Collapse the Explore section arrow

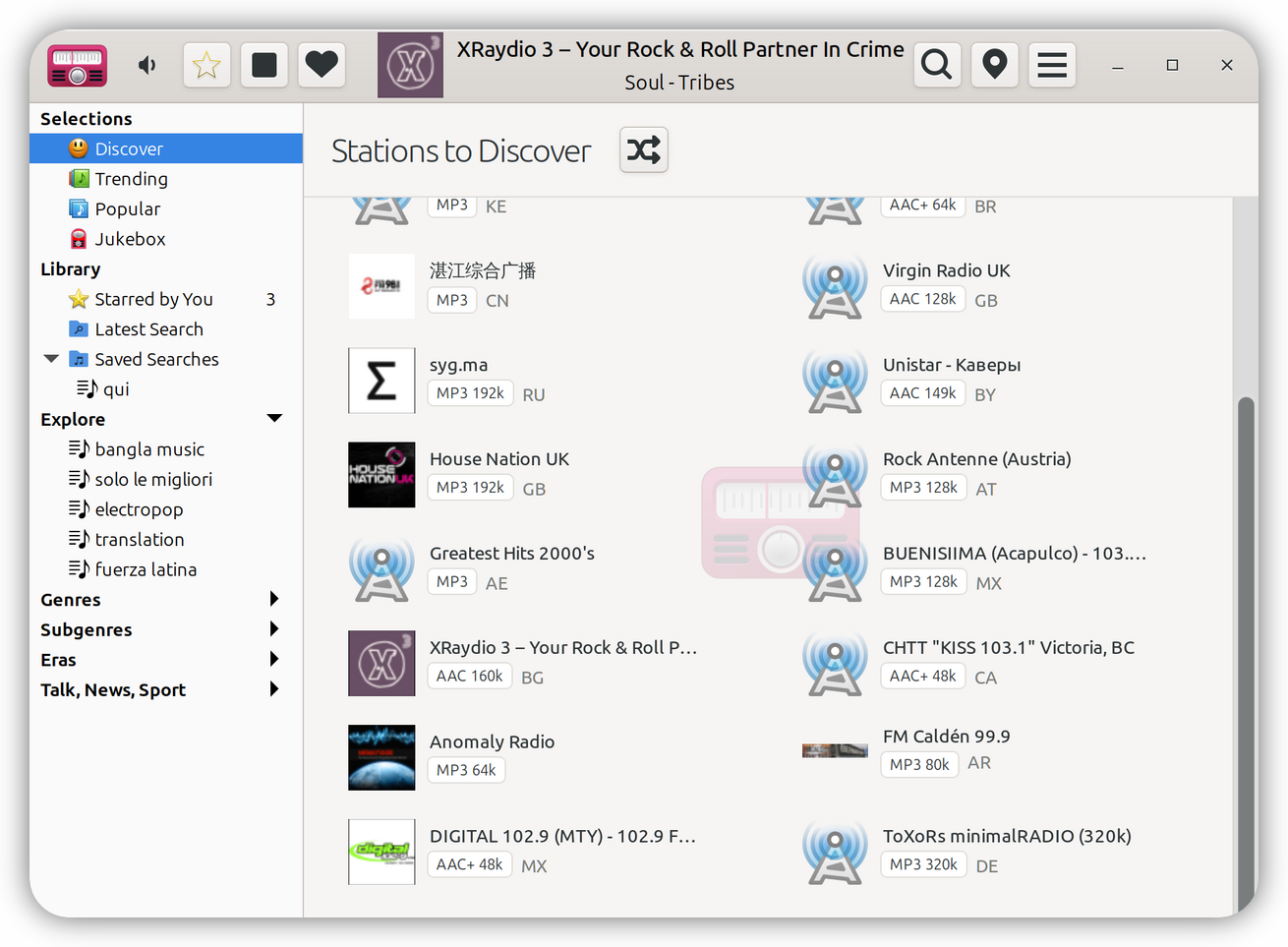click(275, 419)
